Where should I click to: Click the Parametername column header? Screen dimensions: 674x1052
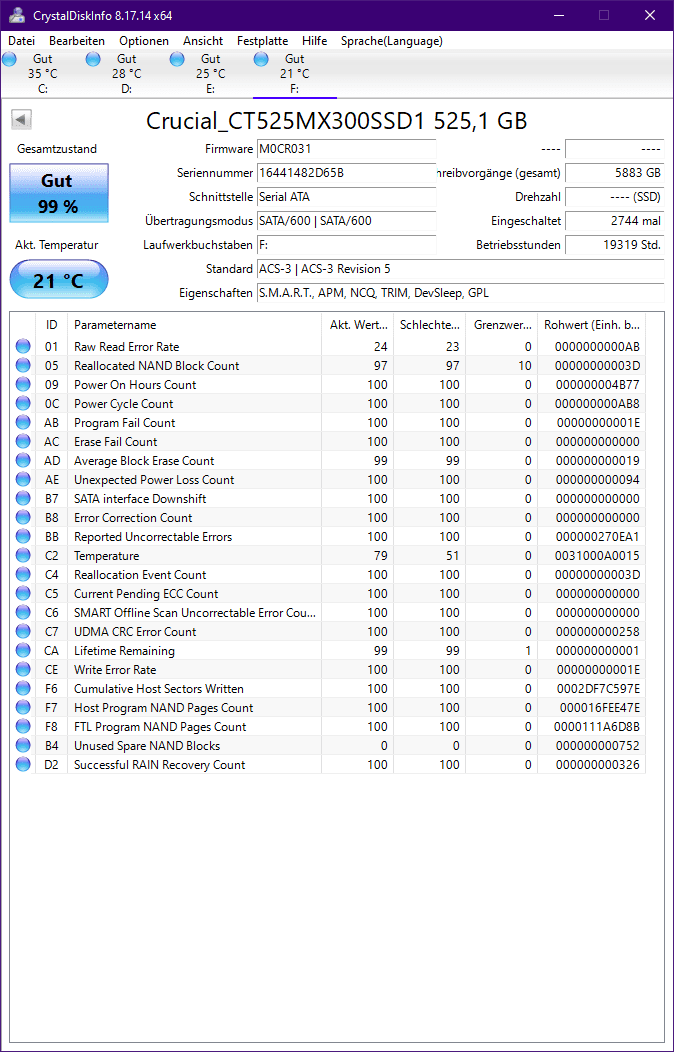coord(194,325)
